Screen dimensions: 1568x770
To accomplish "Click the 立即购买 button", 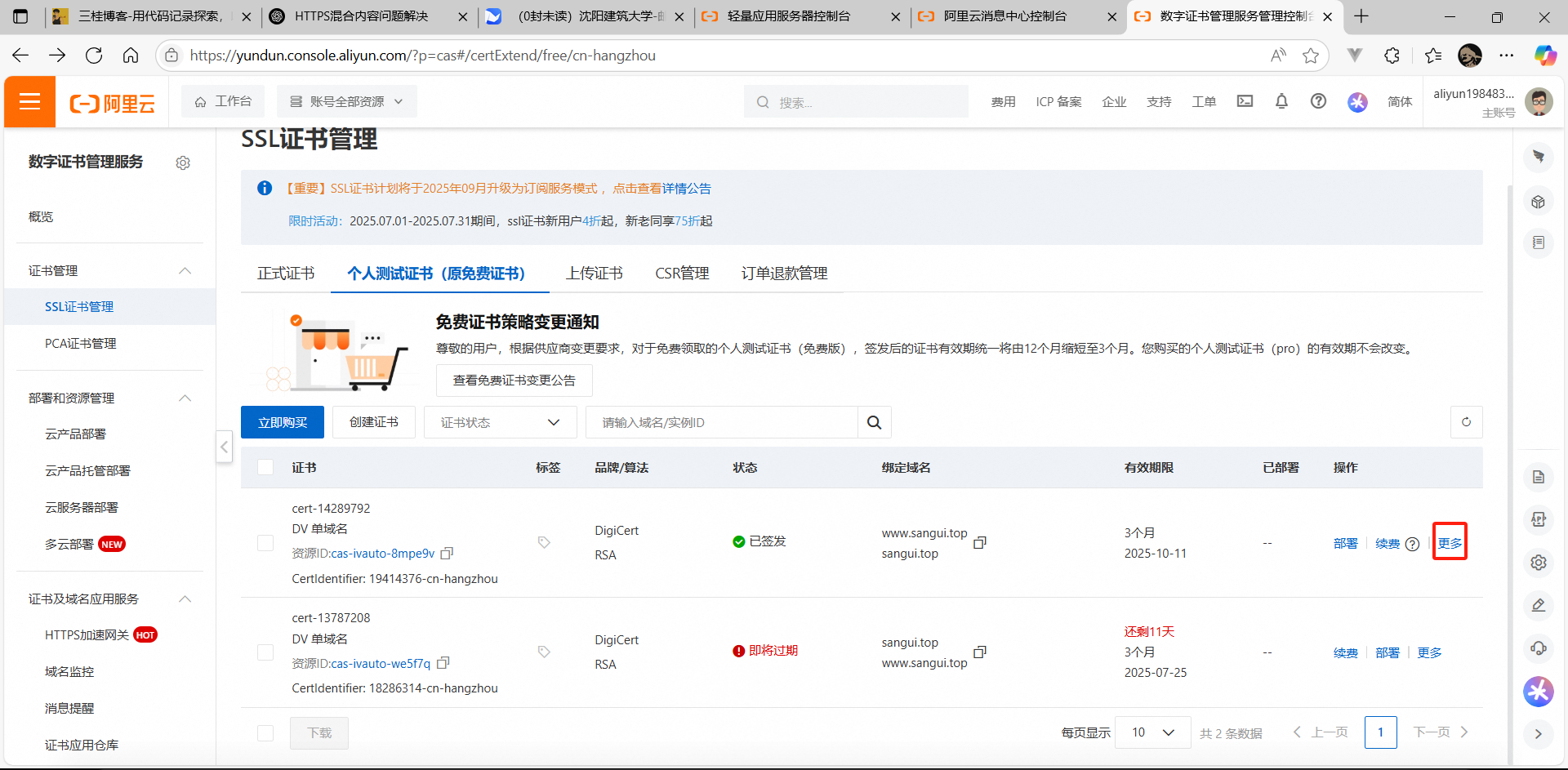I will coord(283,422).
